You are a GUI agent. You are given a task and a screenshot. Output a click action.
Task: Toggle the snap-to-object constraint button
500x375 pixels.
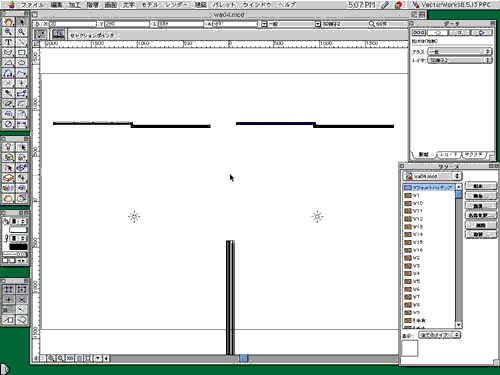22,289
